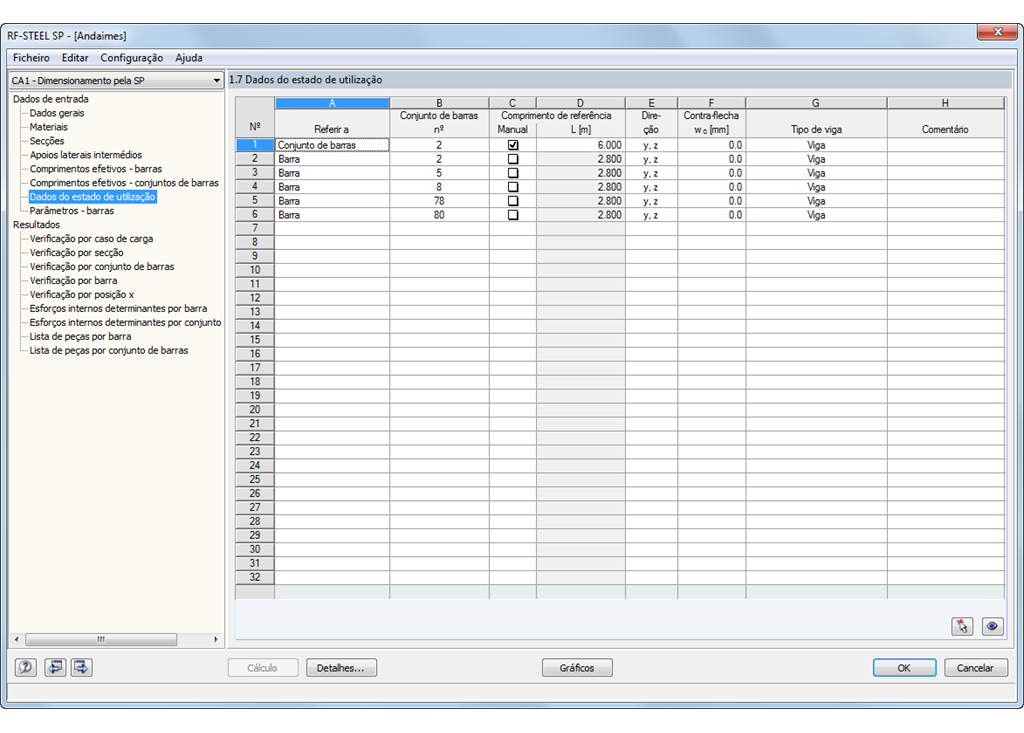
Task: Click left arrow of tree horizontal scrollbar
Action: pyautogui.click(x=16, y=640)
